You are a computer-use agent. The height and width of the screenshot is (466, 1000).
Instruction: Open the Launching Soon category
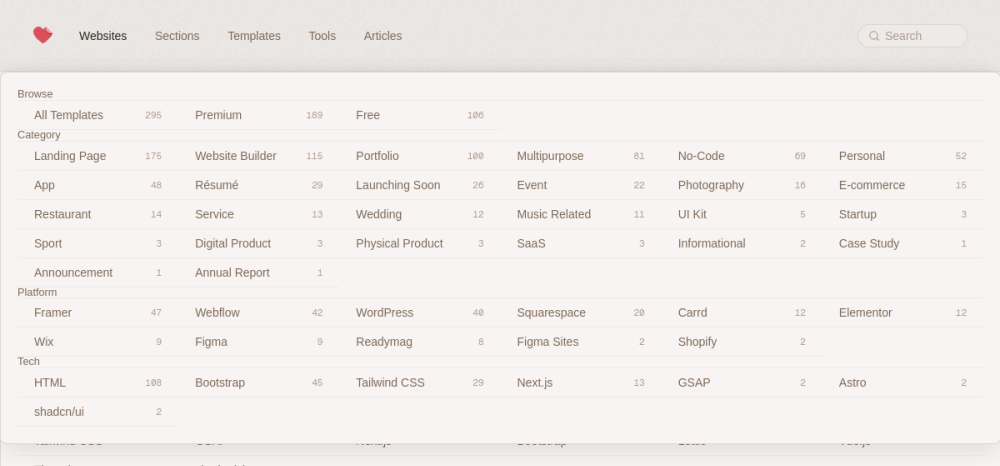(x=420, y=186)
